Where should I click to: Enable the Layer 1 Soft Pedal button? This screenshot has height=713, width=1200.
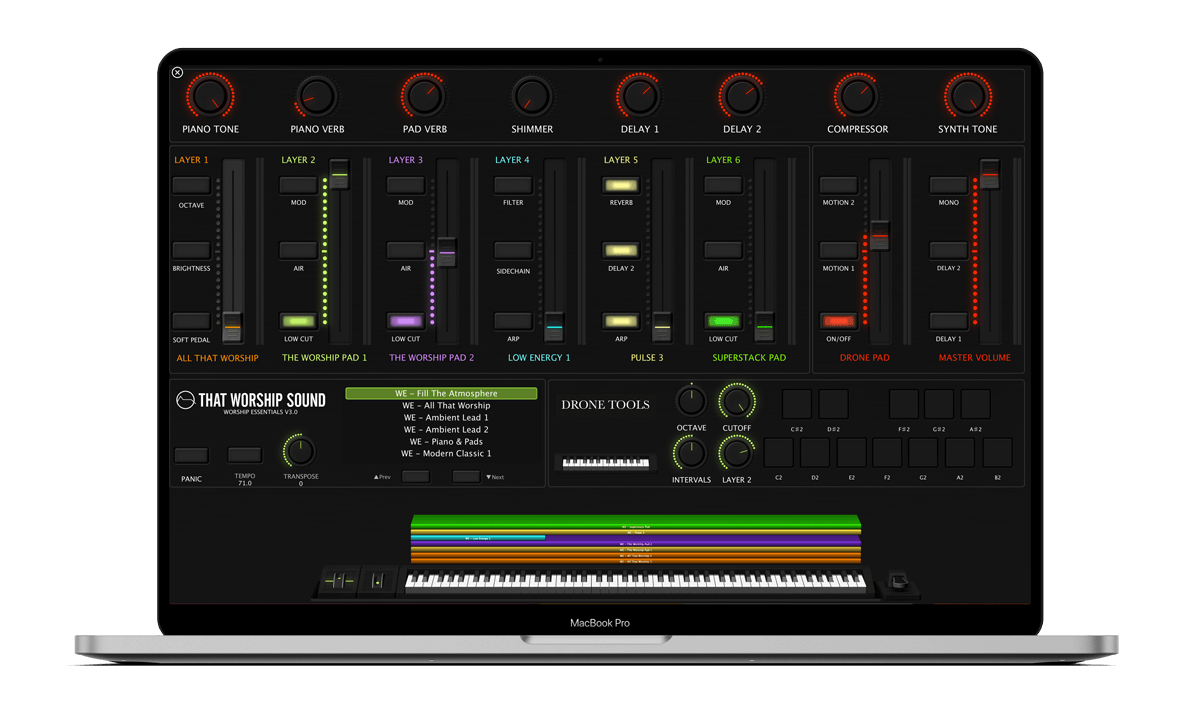coord(191,321)
